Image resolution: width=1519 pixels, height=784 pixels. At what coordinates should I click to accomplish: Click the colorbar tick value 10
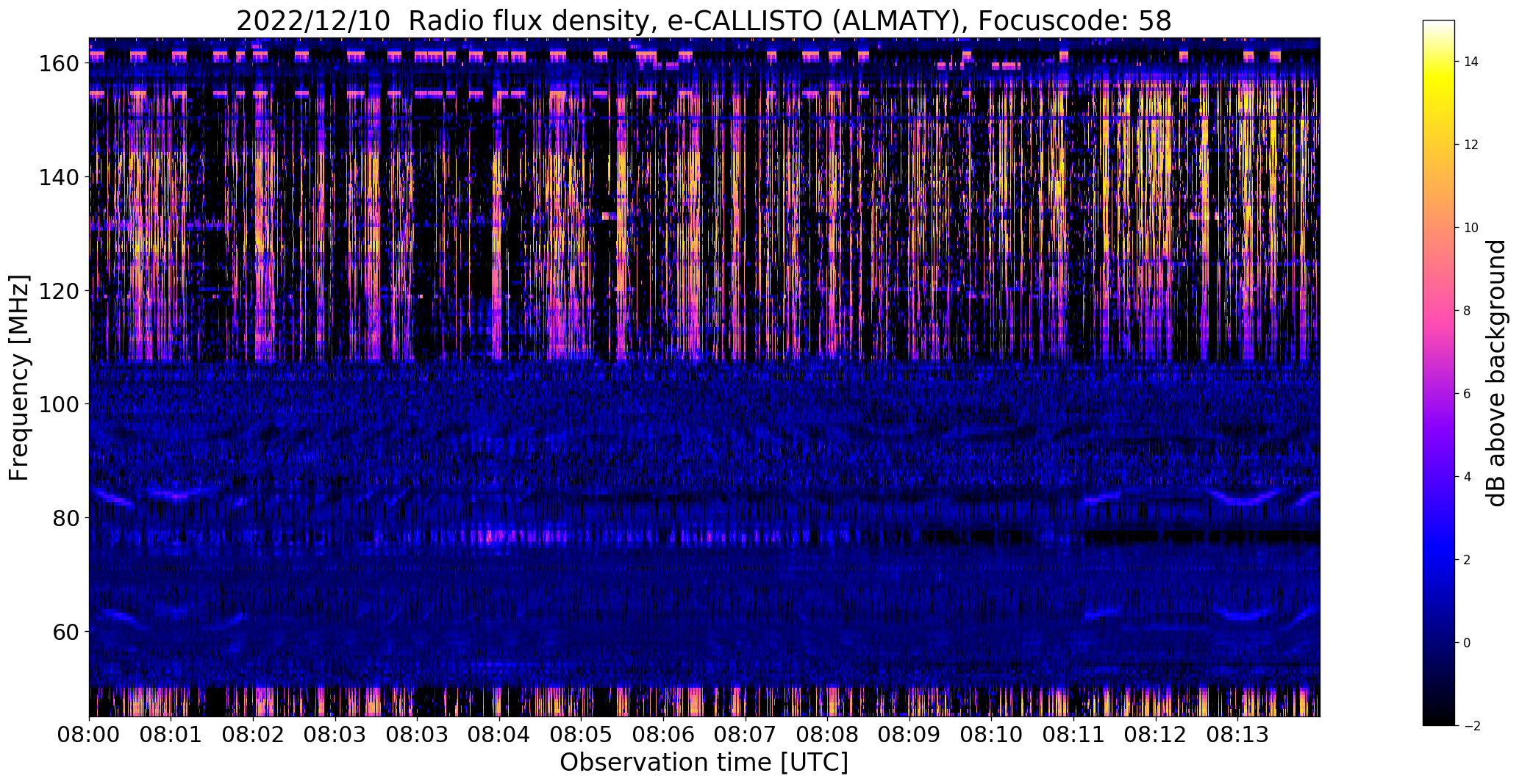1470,228
